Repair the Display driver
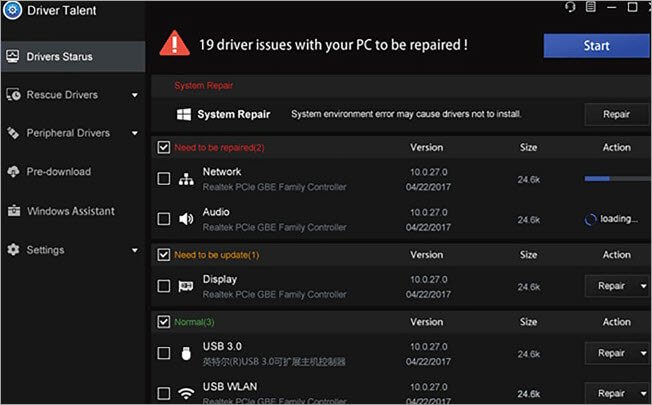The height and width of the screenshot is (405, 652). pyautogui.click(x=611, y=286)
